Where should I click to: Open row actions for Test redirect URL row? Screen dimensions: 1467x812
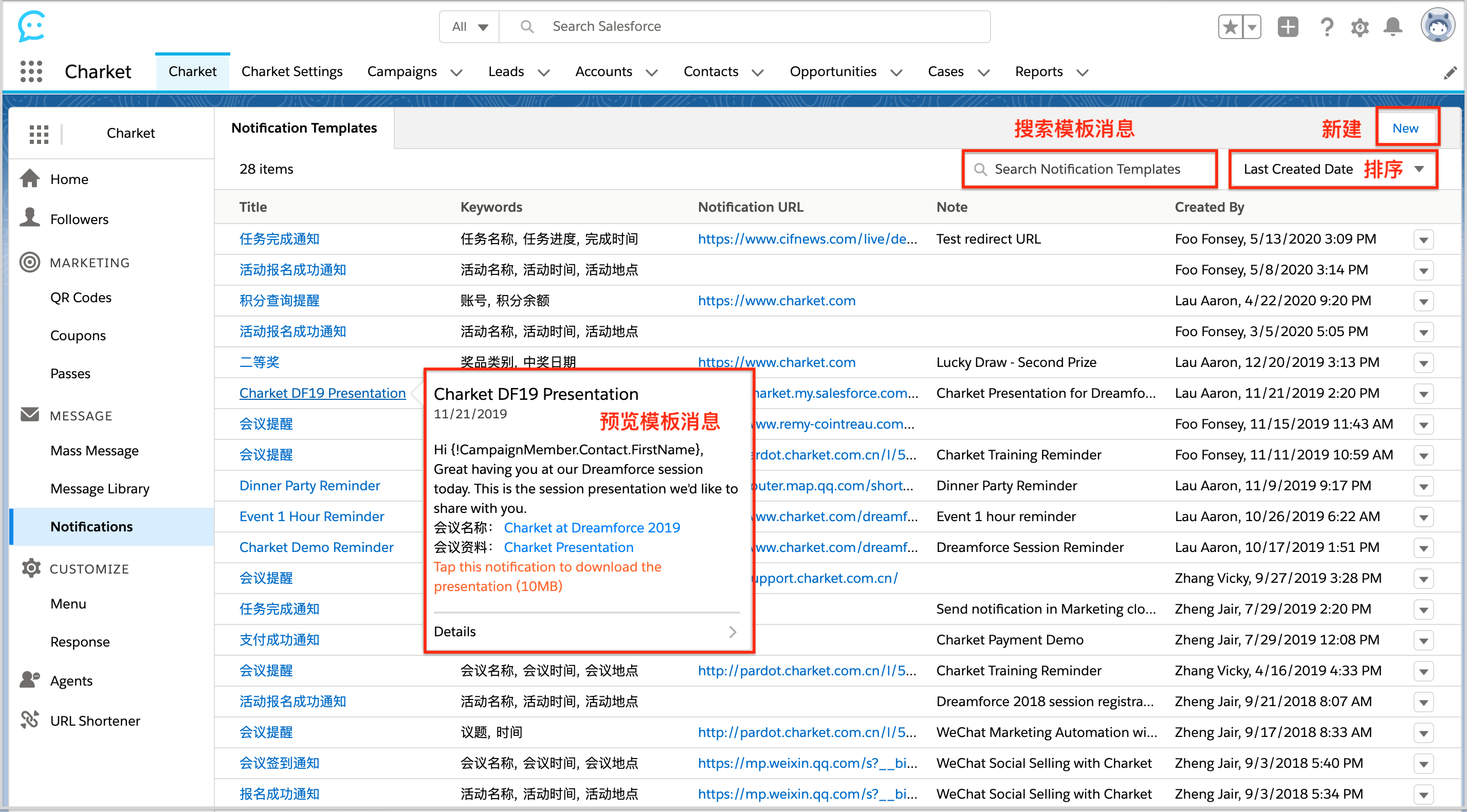[x=1423, y=239]
